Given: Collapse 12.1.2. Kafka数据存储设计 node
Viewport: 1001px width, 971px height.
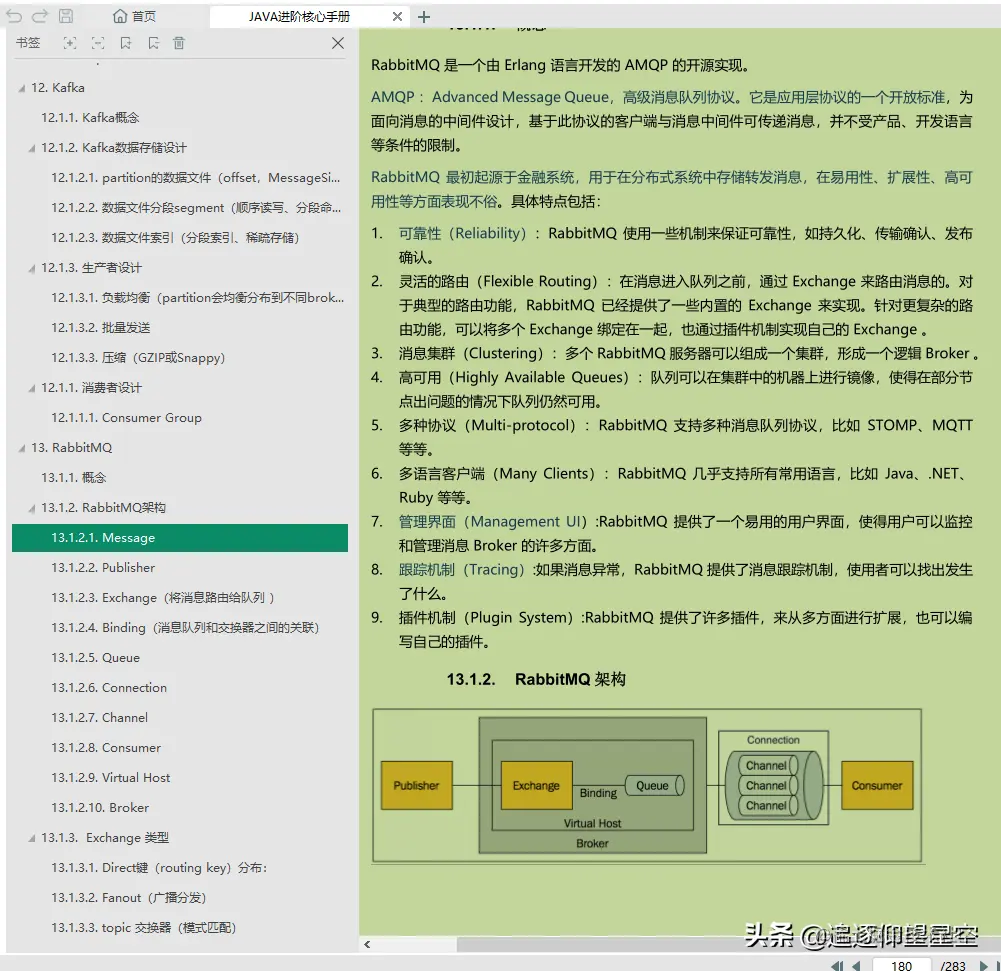Looking at the screenshot, I should [32, 148].
